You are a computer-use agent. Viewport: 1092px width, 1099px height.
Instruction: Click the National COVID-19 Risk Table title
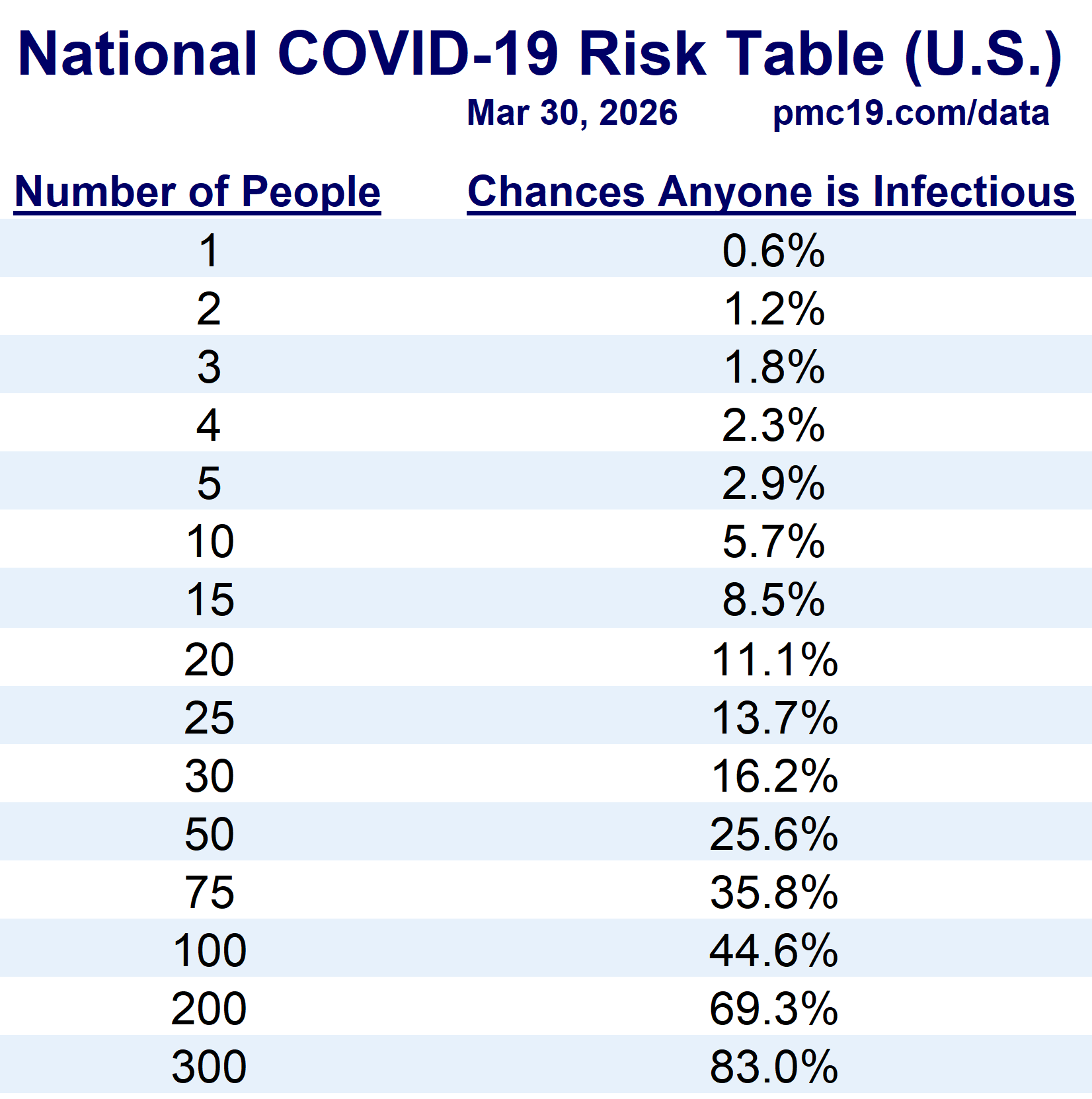click(539, 54)
